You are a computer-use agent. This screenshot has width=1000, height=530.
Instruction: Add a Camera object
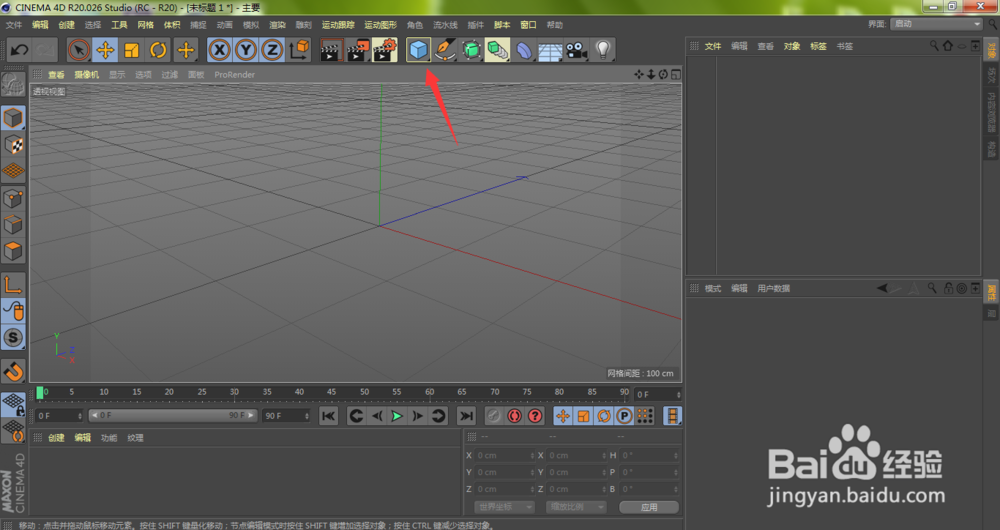pyautogui.click(x=577, y=50)
